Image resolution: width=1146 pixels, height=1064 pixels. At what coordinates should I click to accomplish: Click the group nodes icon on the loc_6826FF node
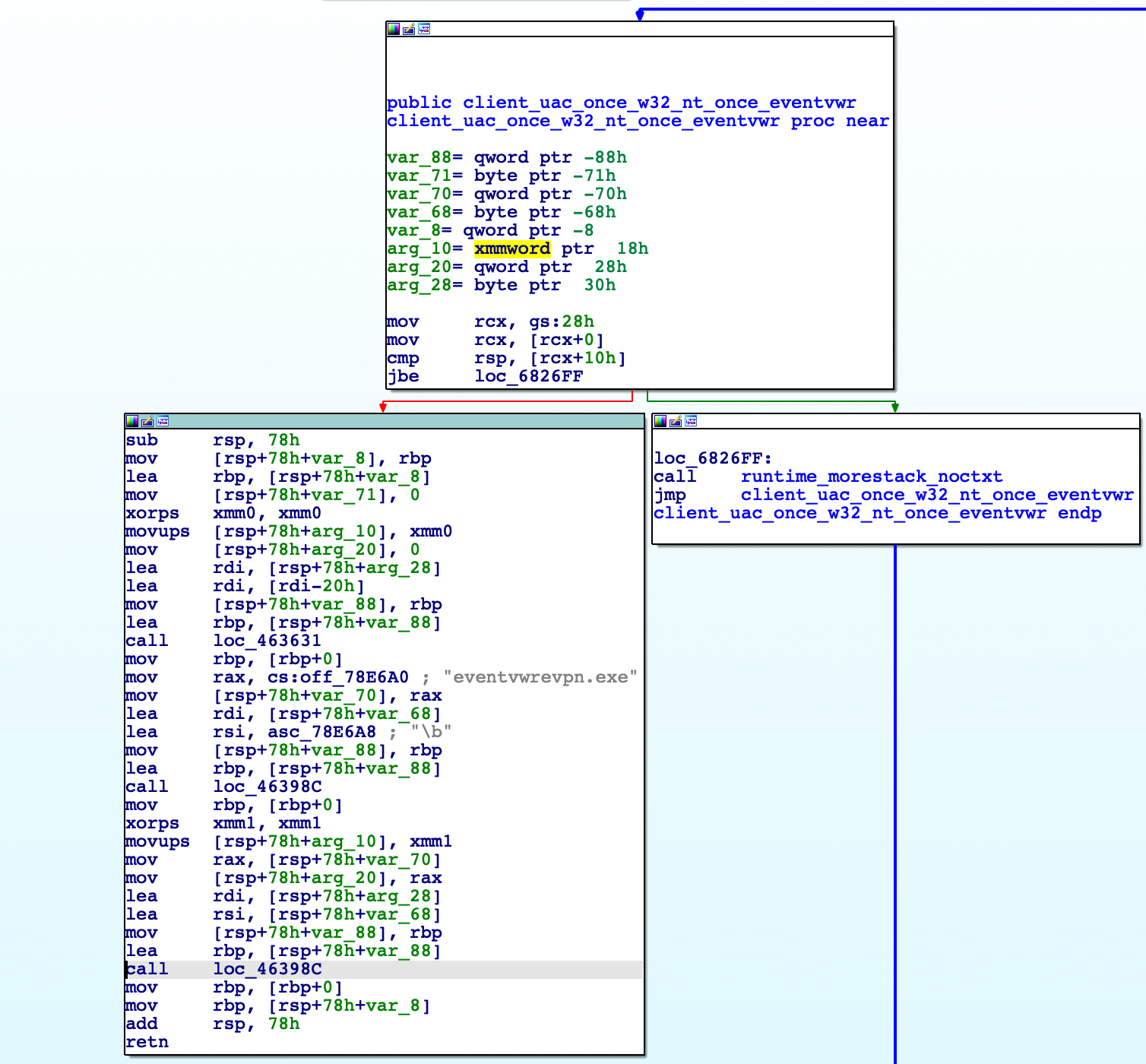tap(691, 421)
